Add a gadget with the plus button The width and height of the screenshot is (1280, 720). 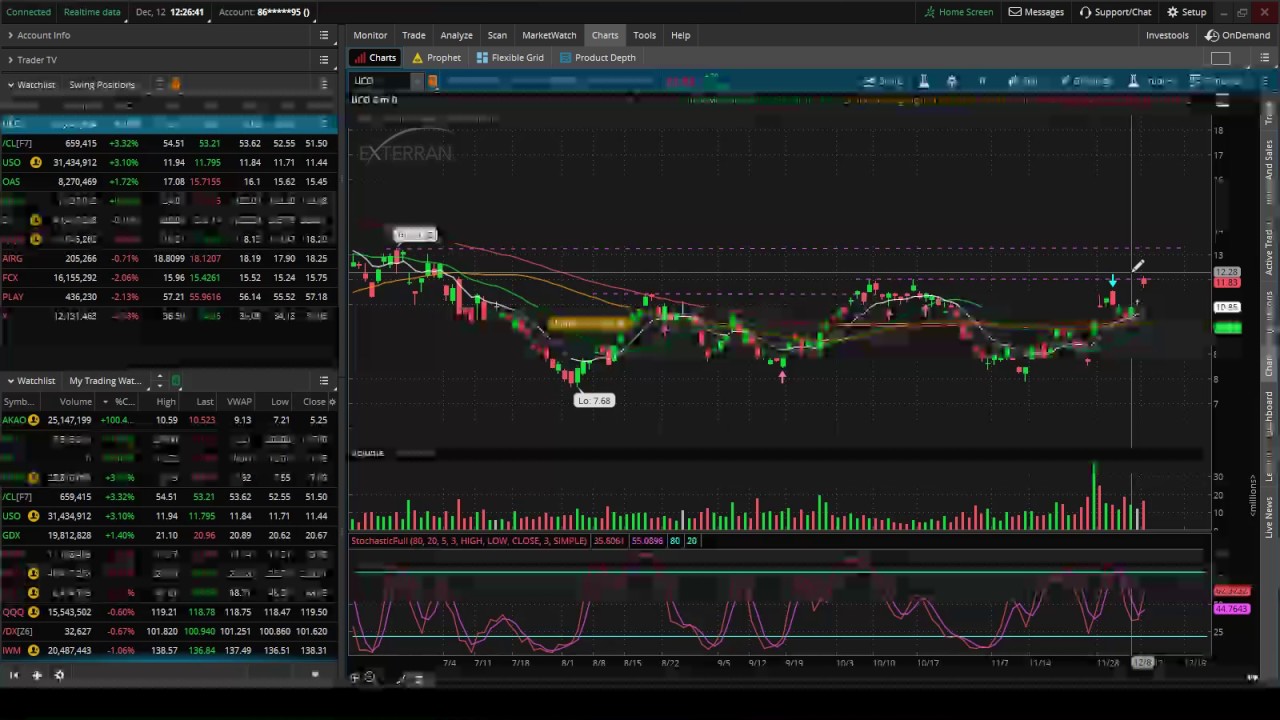pyautogui.click(x=36, y=676)
